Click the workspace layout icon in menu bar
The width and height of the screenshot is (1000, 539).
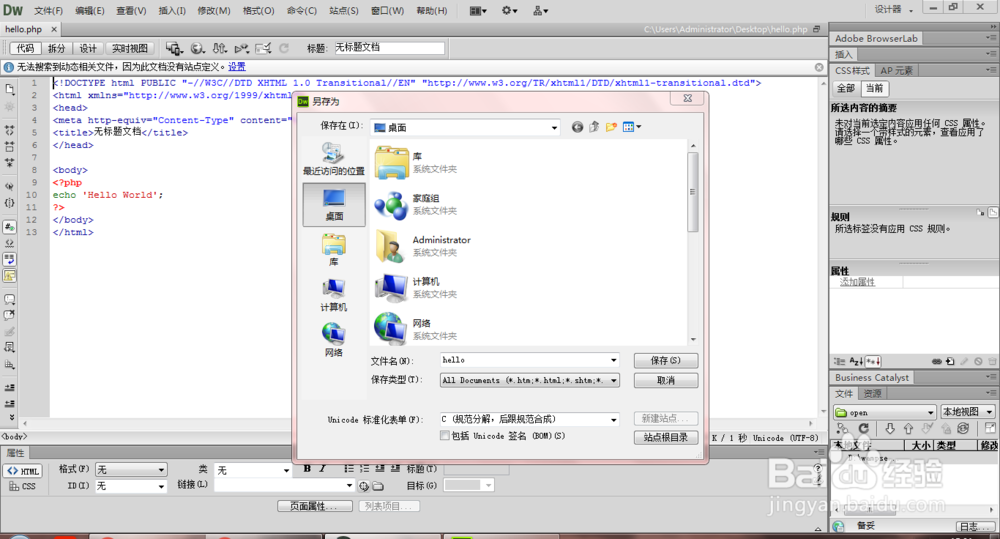(478, 11)
